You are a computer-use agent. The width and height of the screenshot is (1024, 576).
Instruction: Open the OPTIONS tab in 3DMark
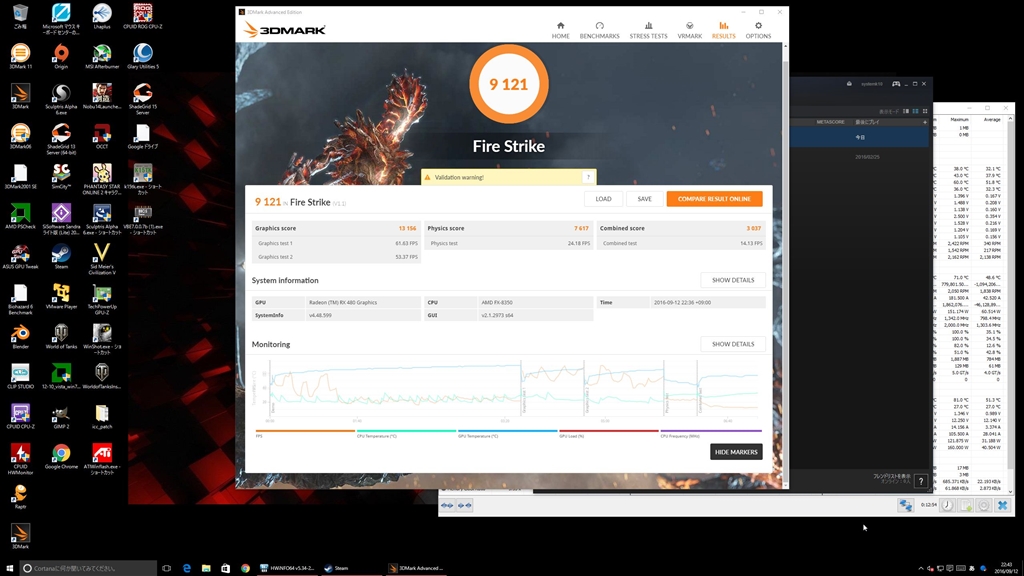click(x=758, y=30)
